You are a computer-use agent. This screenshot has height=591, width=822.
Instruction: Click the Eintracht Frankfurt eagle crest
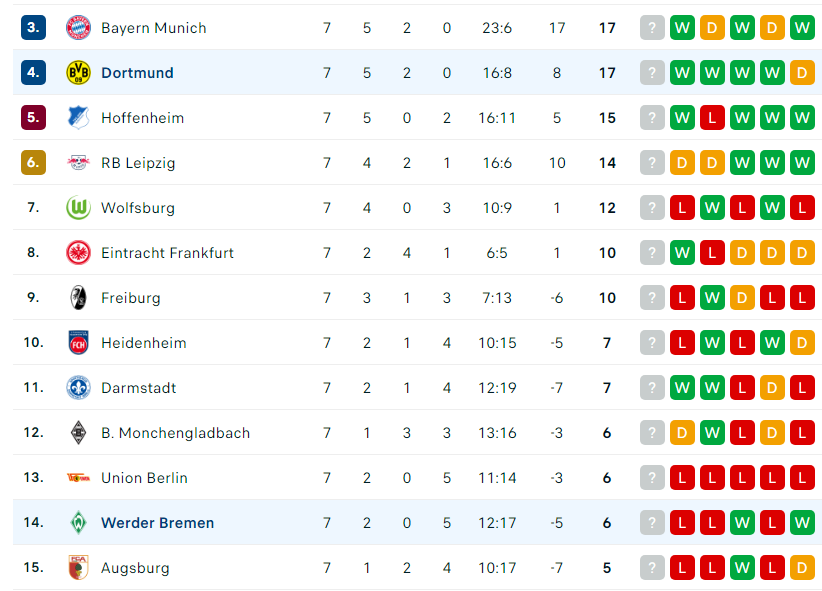click(x=78, y=253)
